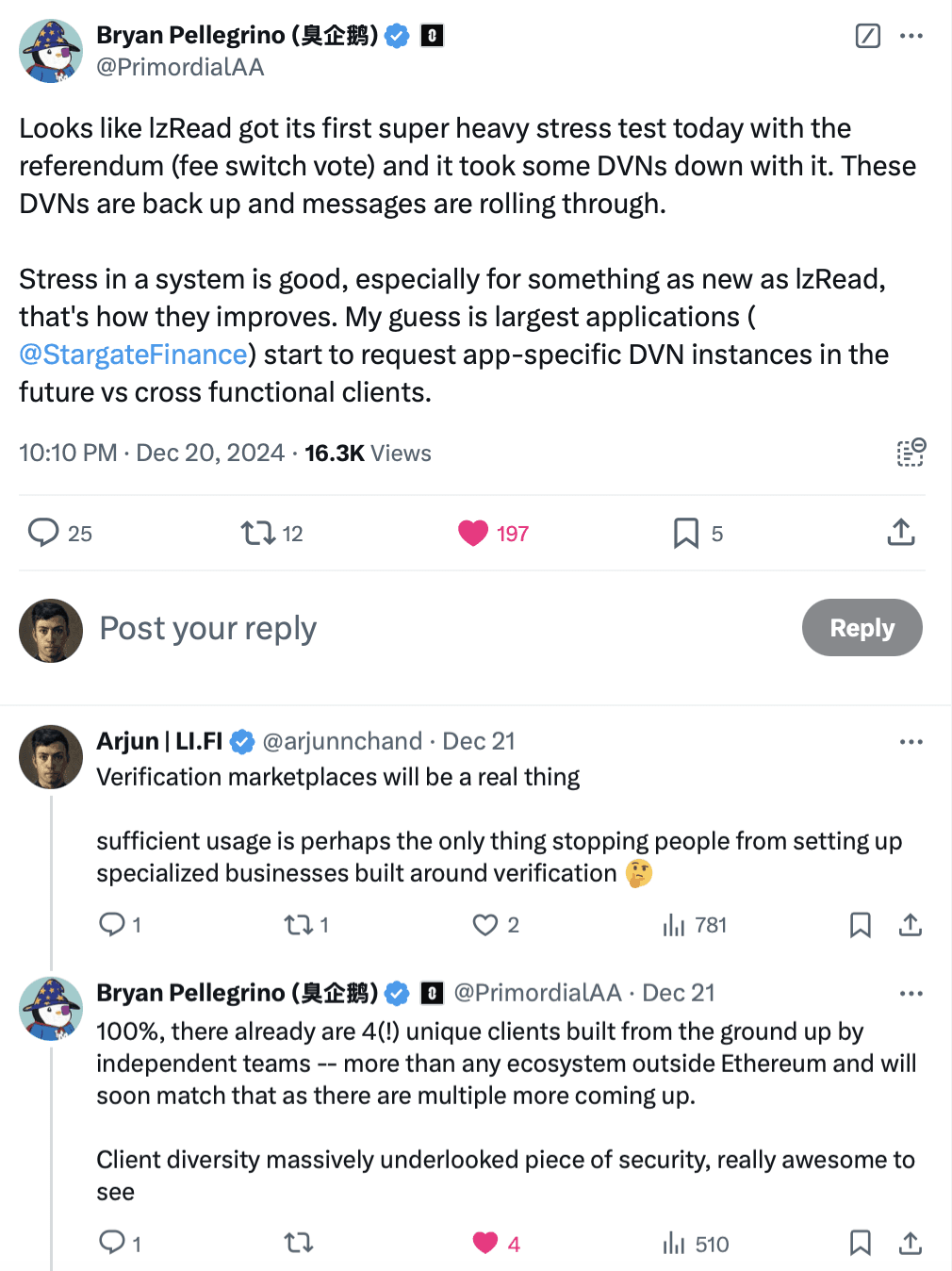
Task: Type in the Post your reply field
Action: point(377,628)
